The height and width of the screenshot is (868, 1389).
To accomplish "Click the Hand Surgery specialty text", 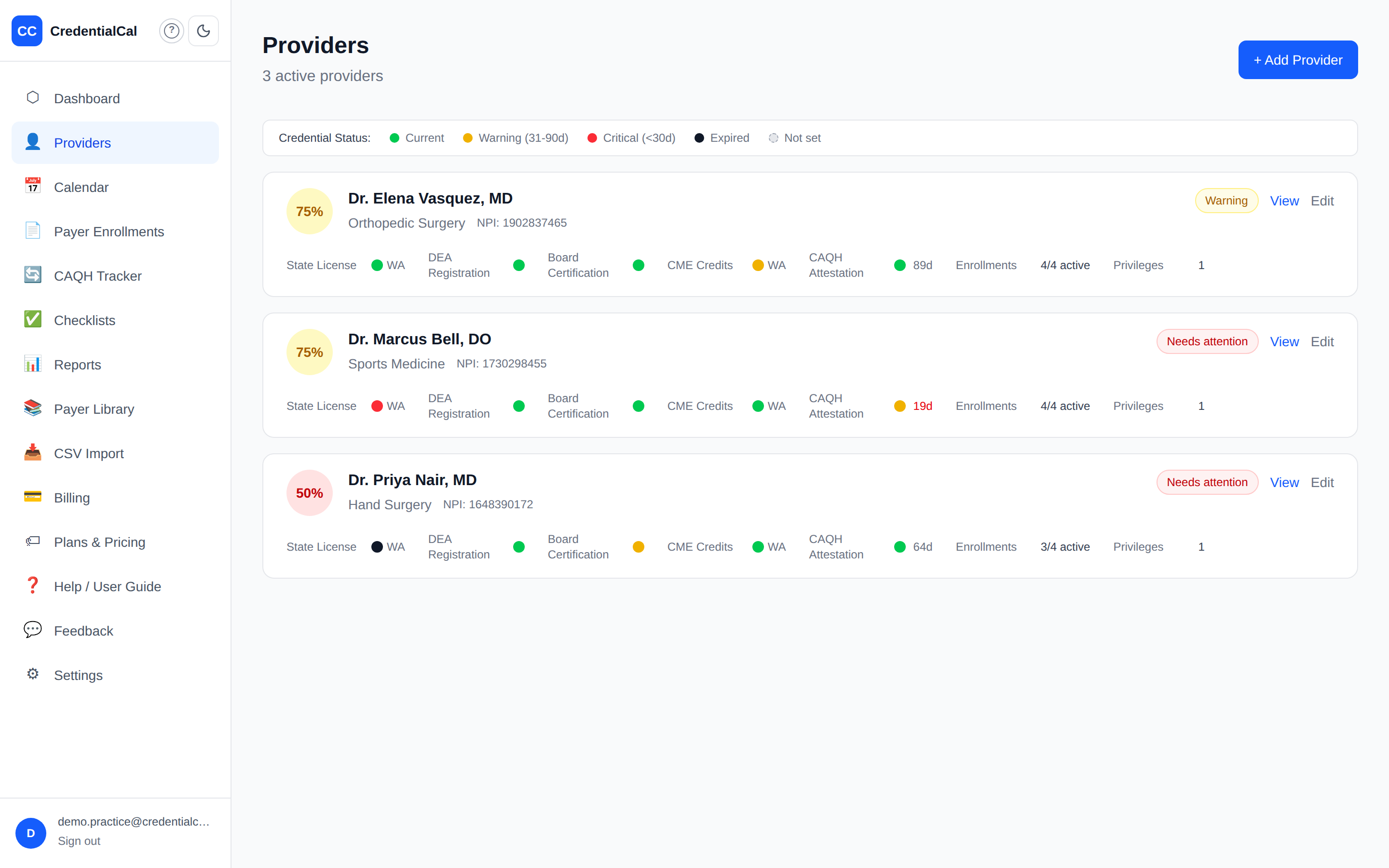I will (389, 504).
